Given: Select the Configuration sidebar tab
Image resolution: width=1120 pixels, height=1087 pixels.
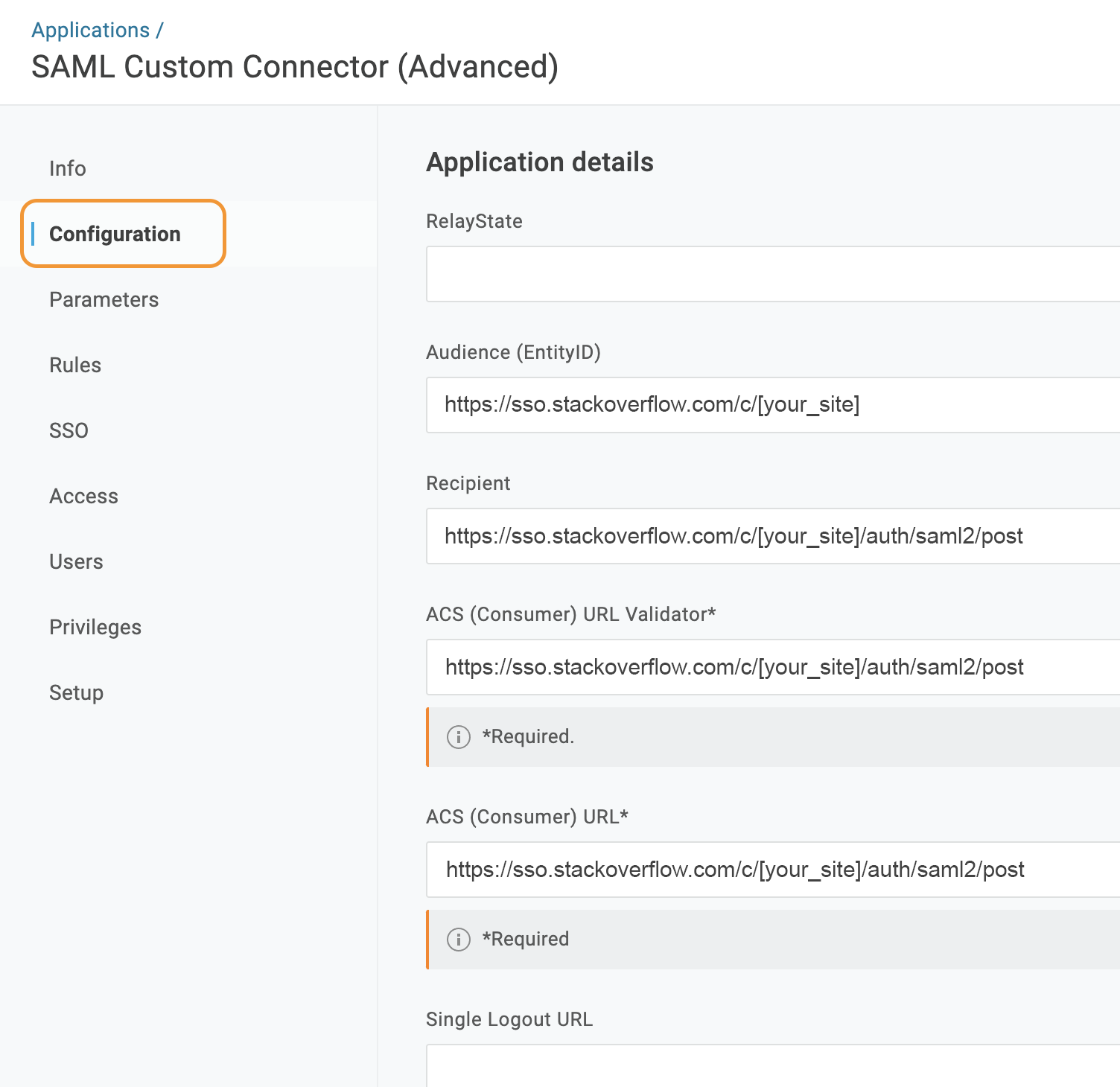Looking at the screenshot, I should point(115,235).
